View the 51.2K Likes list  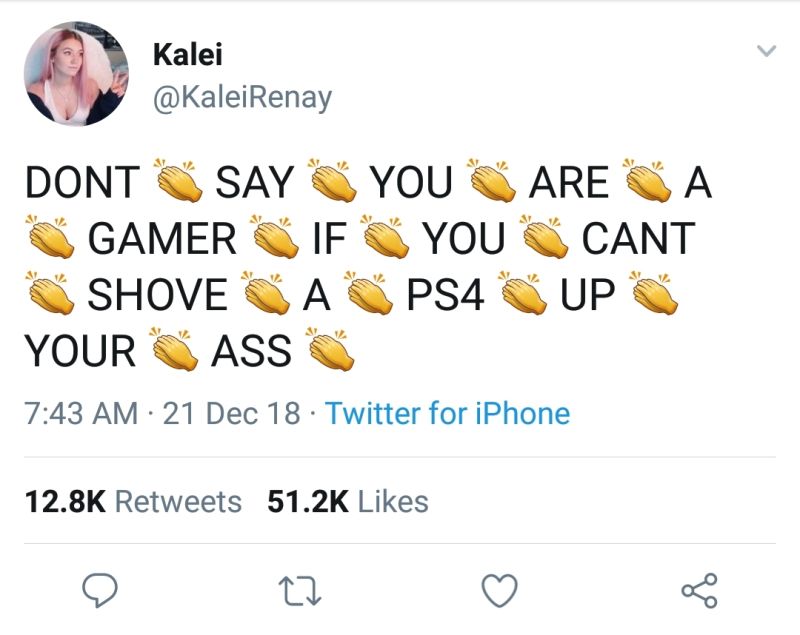pos(347,501)
